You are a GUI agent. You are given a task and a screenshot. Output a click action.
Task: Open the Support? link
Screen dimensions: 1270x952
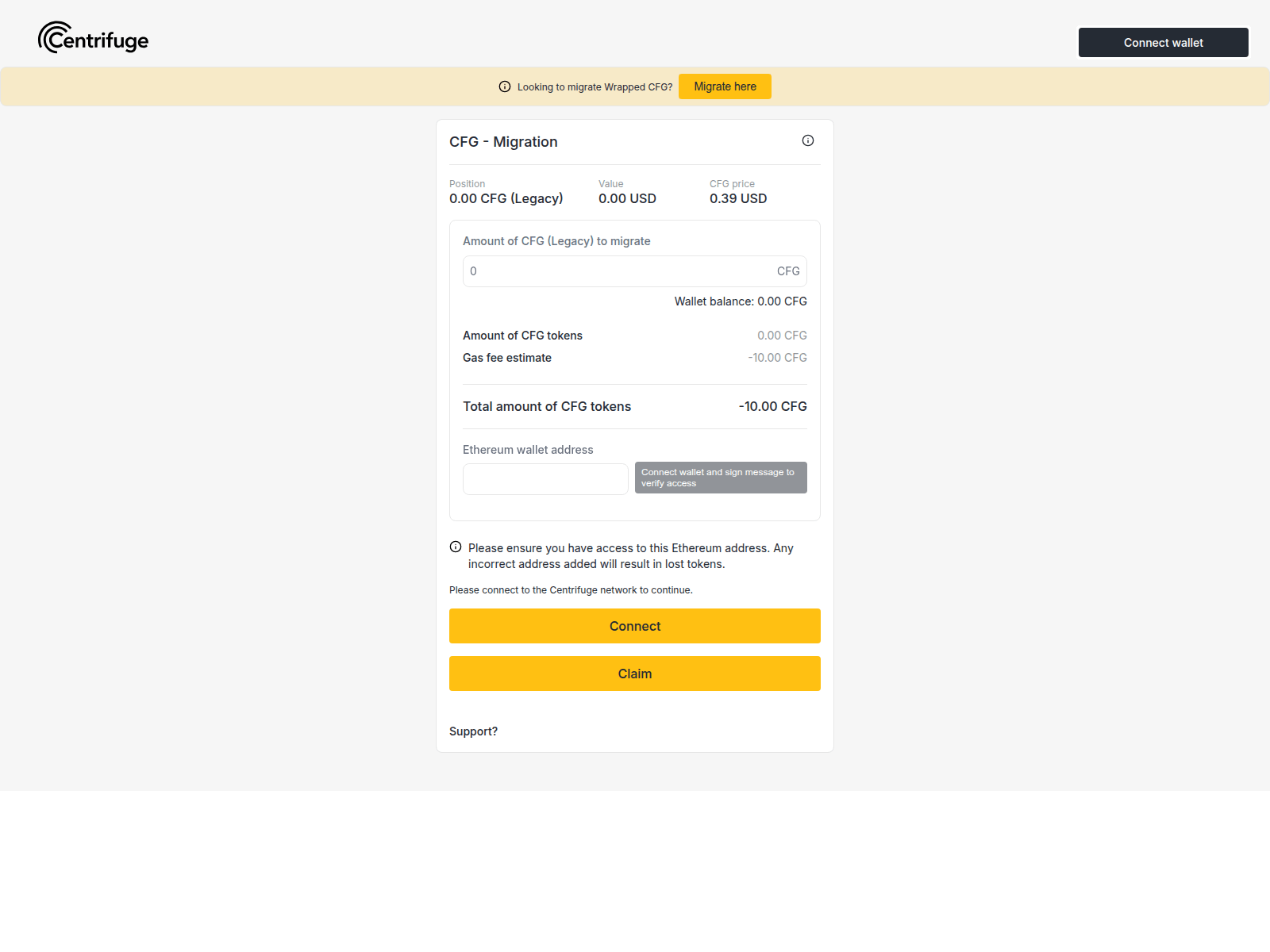click(x=473, y=731)
